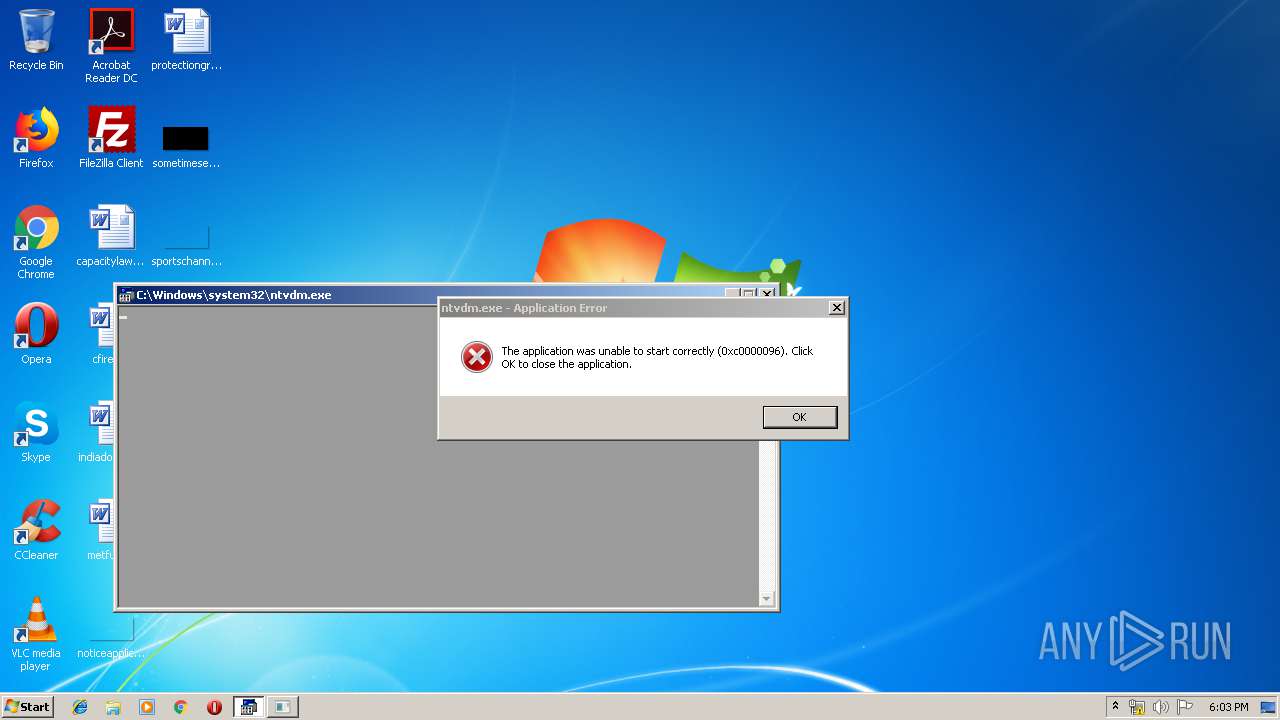Click OK in the Application Error dialog

coord(799,417)
